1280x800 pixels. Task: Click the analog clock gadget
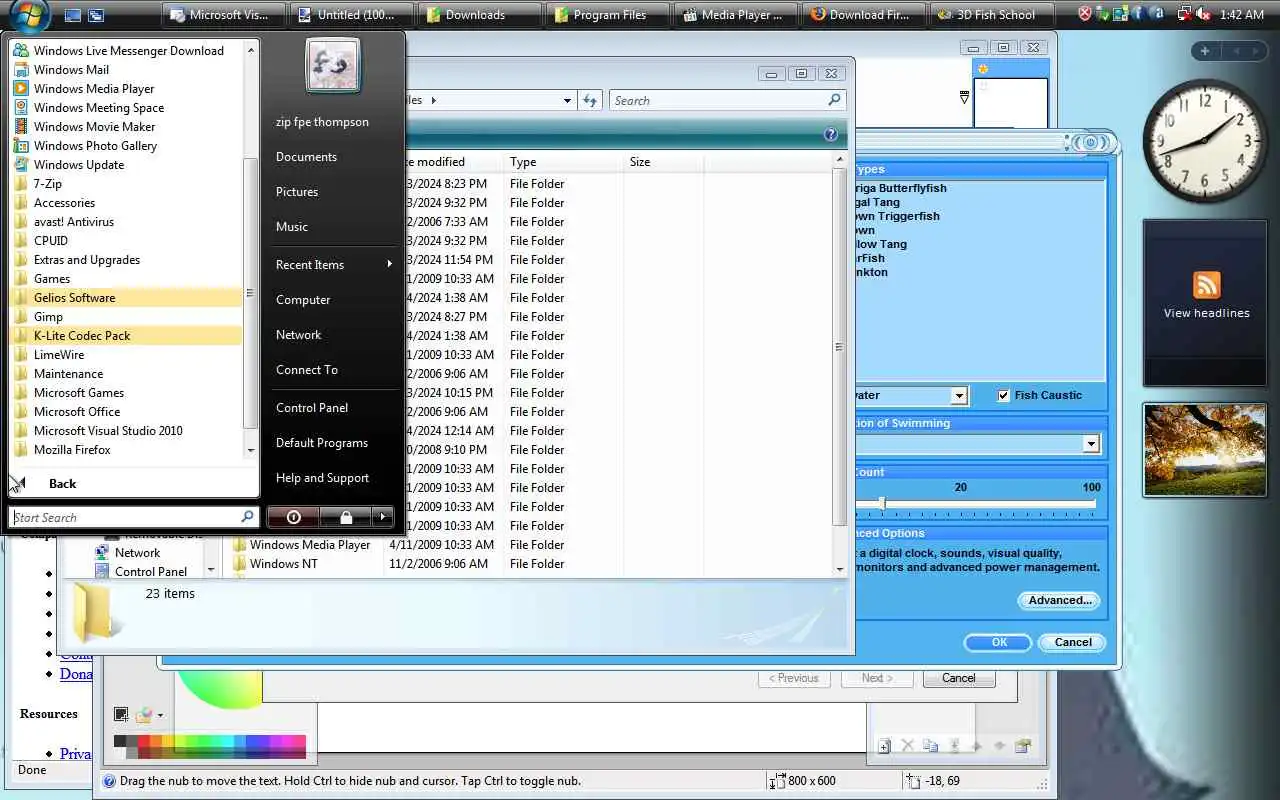pyautogui.click(x=1205, y=141)
